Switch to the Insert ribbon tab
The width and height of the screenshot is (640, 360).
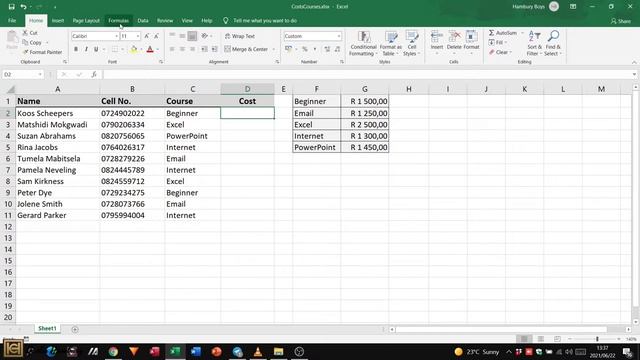(58, 20)
